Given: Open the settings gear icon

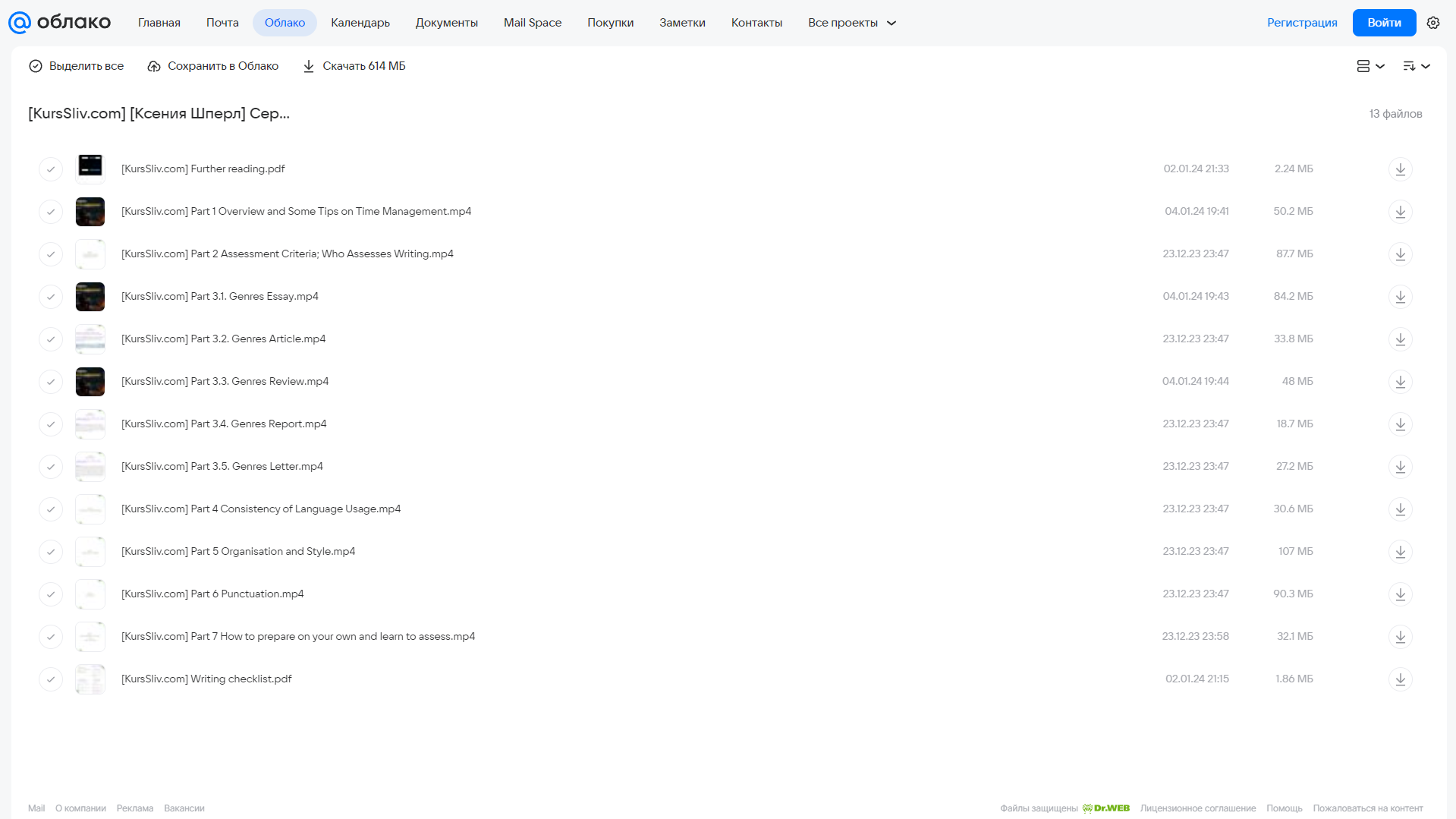Looking at the screenshot, I should pyautogui.click(x=1432, y=23).
